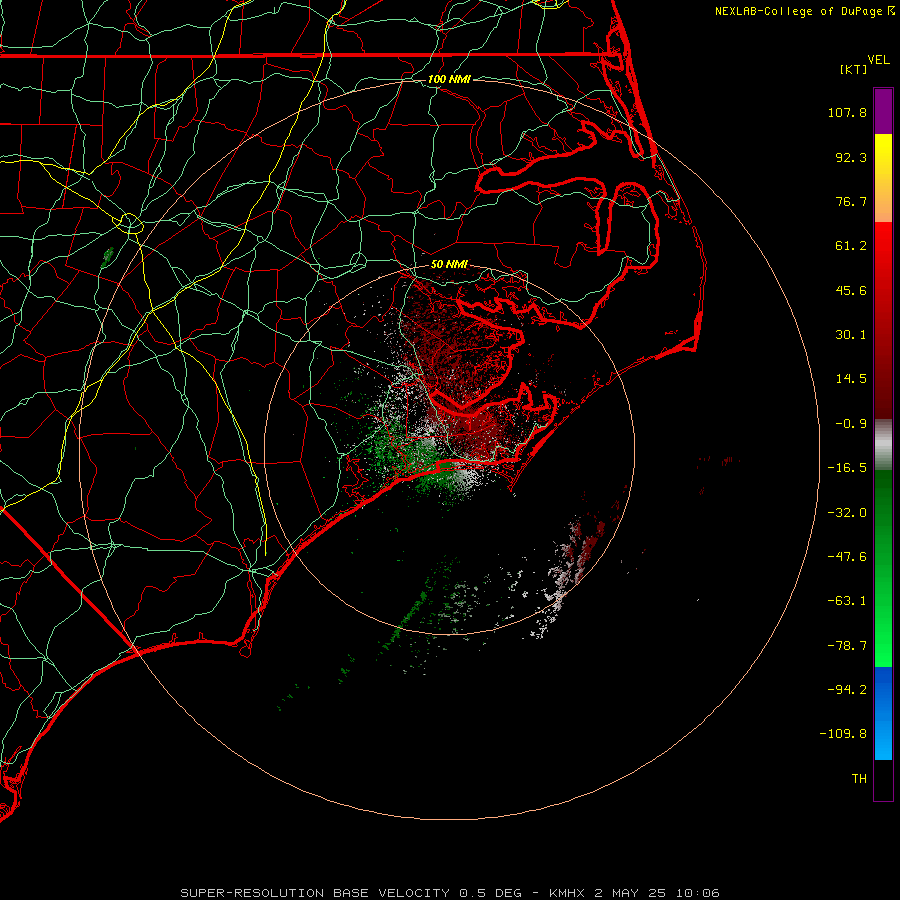Select the -94.2 scale label
The width and height of the screenshot is (900, 900).
847,690
